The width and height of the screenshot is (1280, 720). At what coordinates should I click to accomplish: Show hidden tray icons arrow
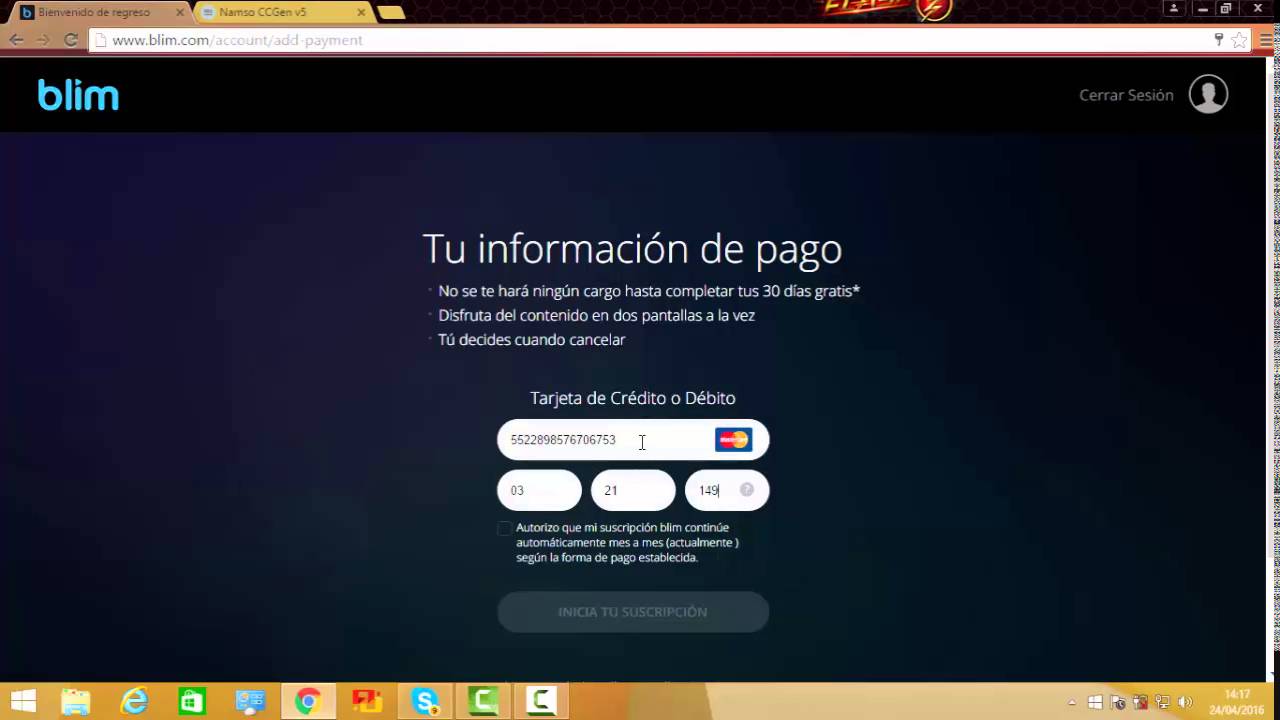(x=1072, y=702)
